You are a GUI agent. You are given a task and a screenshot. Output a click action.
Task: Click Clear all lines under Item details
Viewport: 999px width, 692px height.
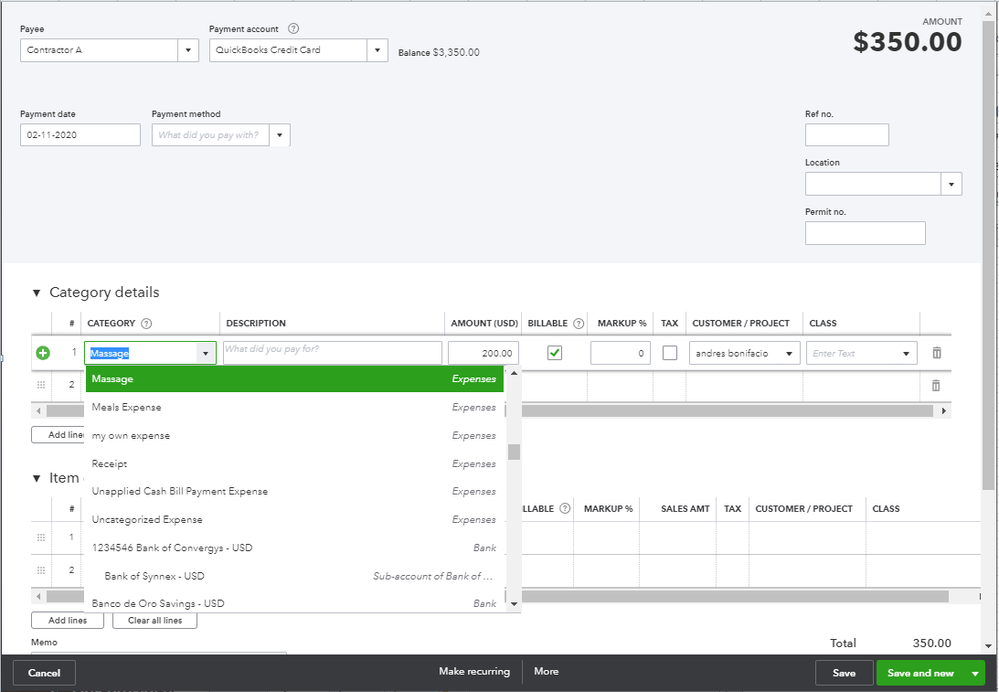155,620
